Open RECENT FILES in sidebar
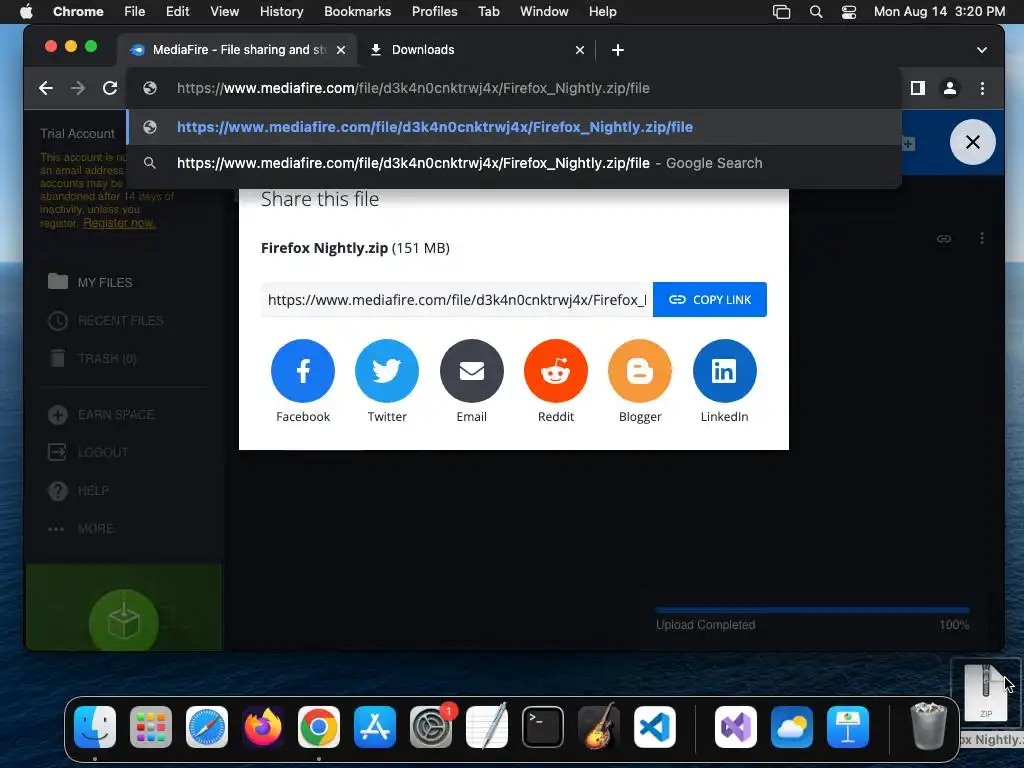This screenshot has width=1024, height=768. [x=106, y=321]
